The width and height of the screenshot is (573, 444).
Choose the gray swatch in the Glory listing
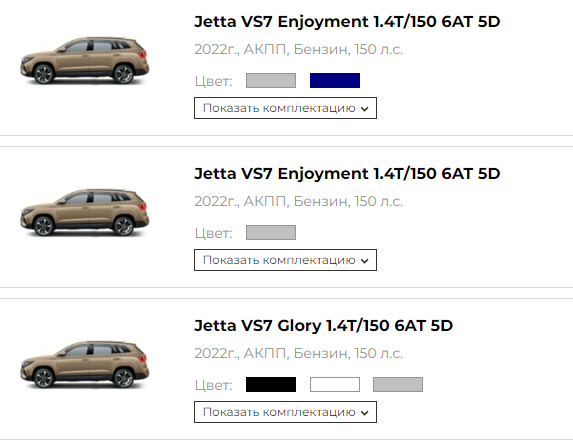[398, 384]
